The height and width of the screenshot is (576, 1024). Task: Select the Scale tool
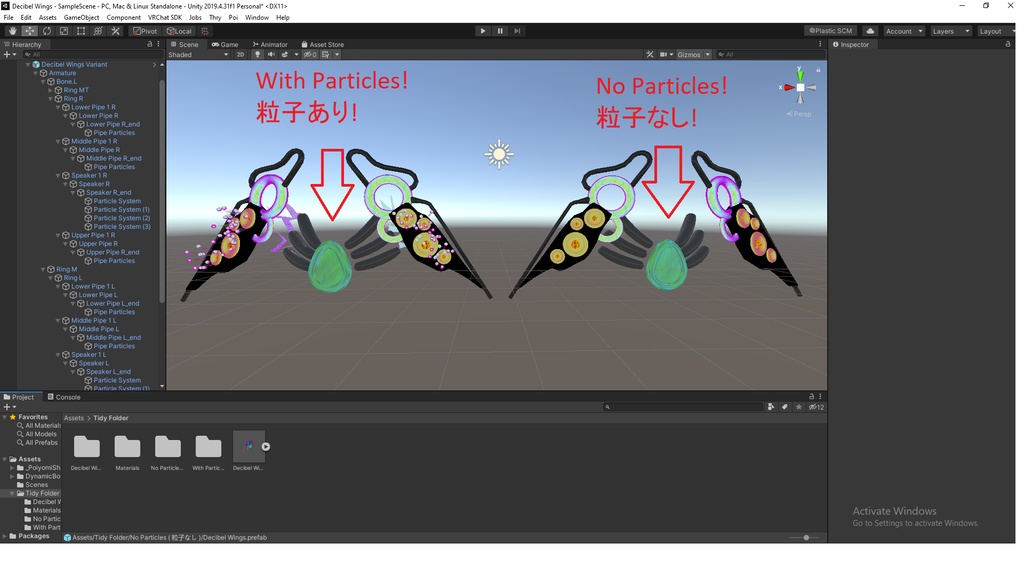coord(63,31)
